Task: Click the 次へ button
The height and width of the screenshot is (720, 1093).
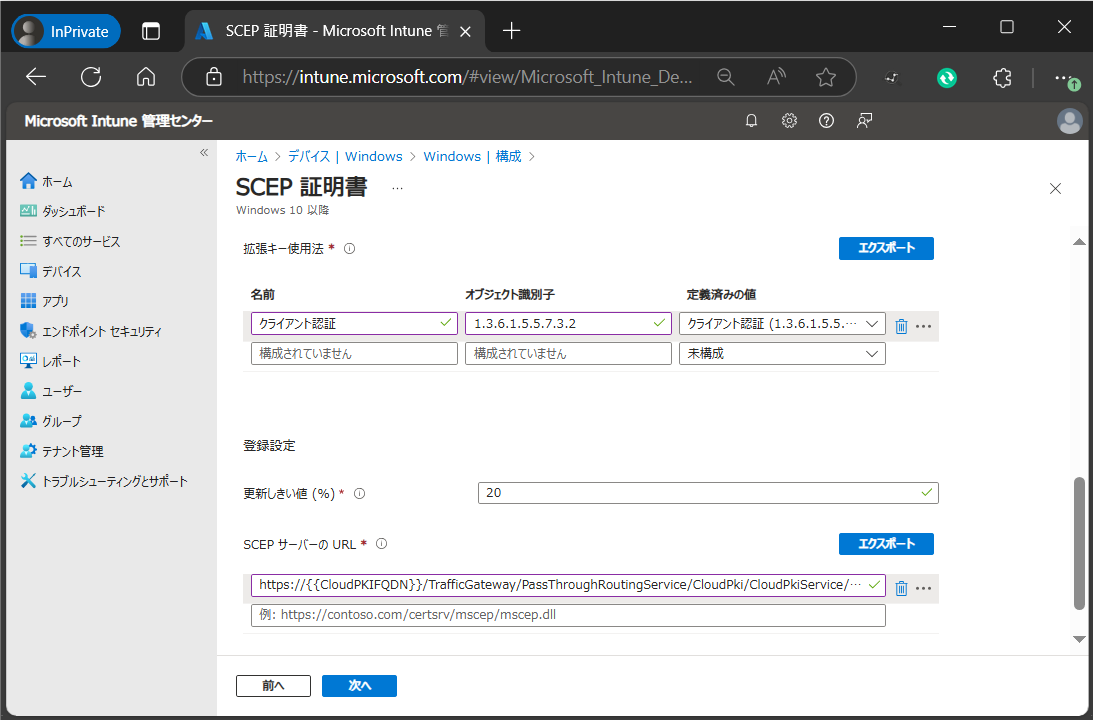Action: point(359,686)
